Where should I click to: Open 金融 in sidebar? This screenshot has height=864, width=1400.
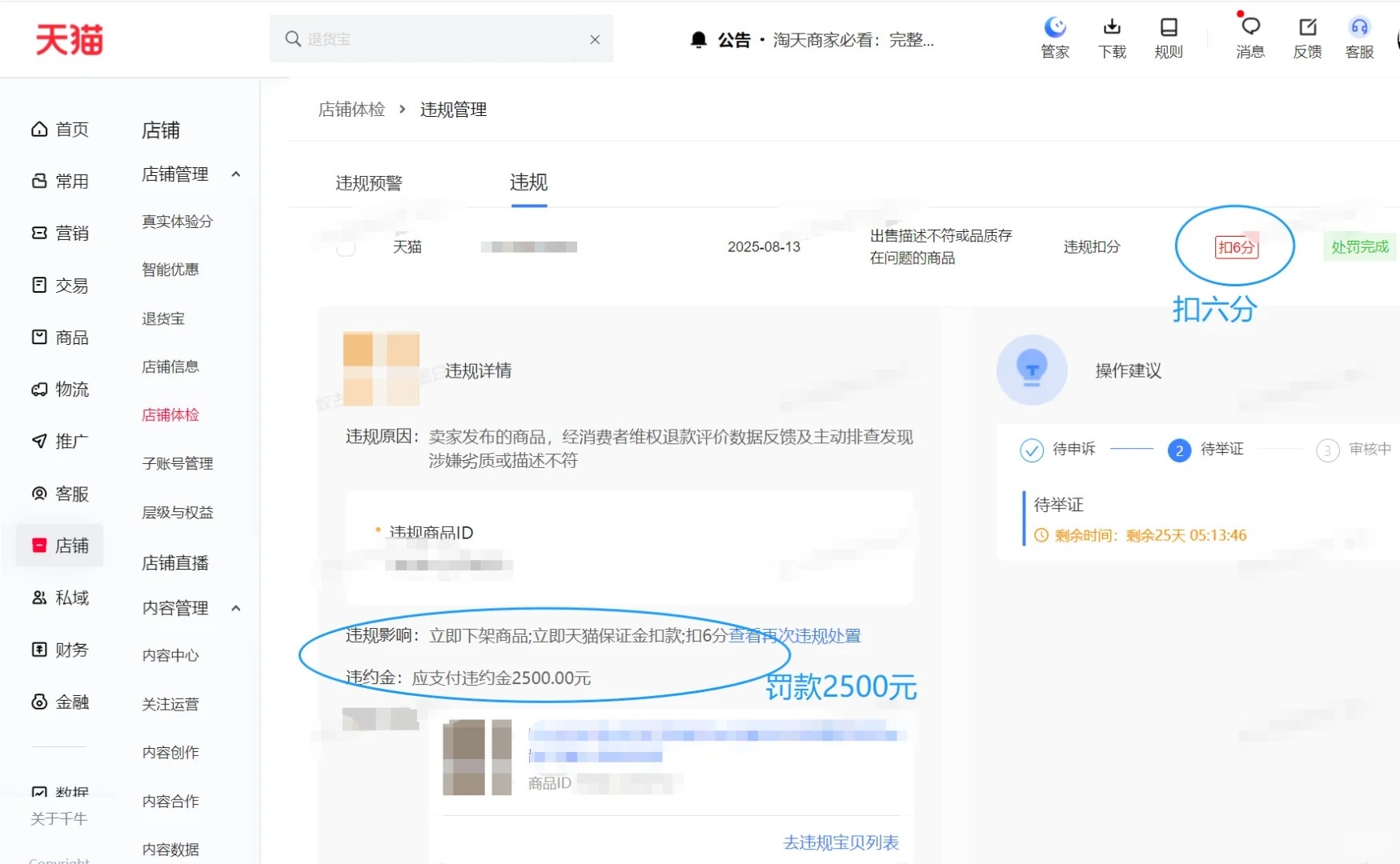[x=60, y=702]
